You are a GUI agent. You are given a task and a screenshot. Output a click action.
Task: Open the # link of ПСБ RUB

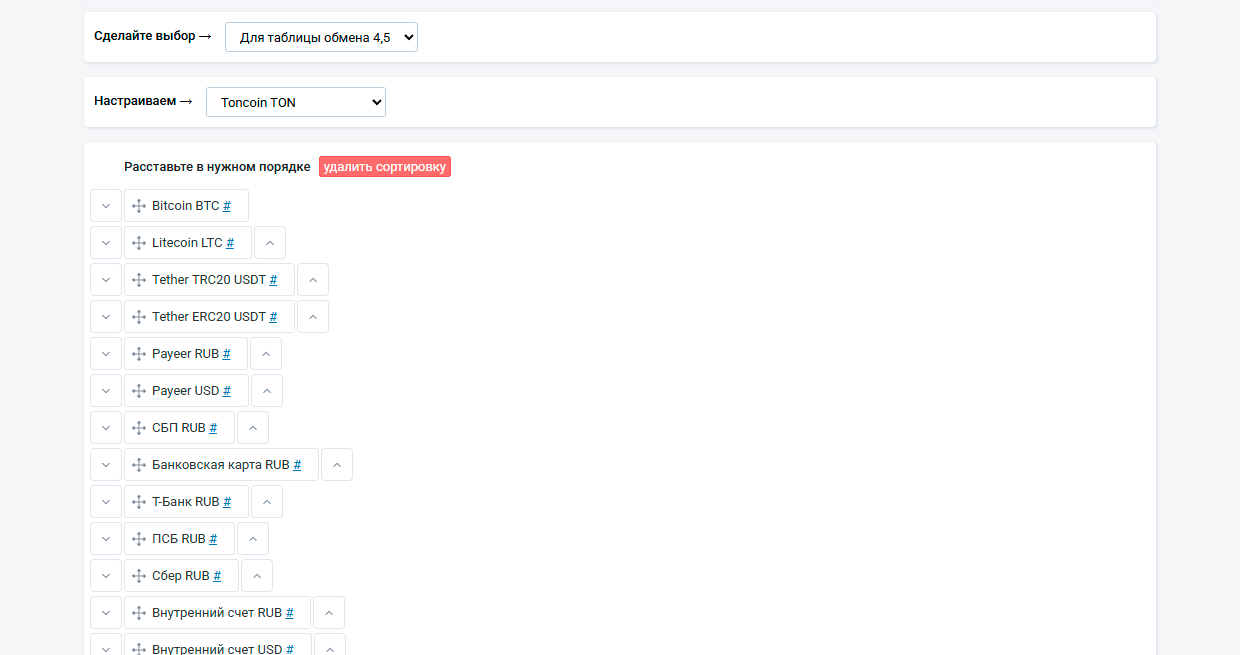[213, 539]
